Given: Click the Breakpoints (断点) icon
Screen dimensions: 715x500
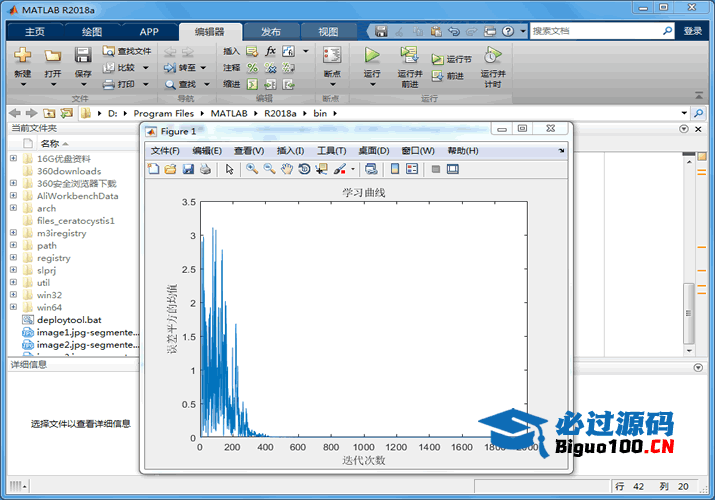Looking at the screenshot, I should pyautogui.click(x=332, y=55).
